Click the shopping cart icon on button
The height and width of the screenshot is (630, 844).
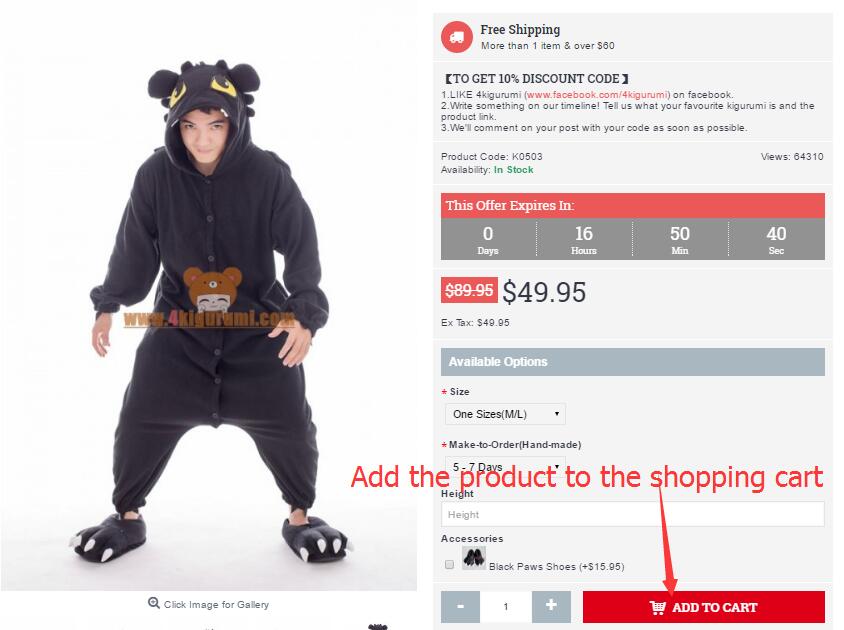coord(657,607)
